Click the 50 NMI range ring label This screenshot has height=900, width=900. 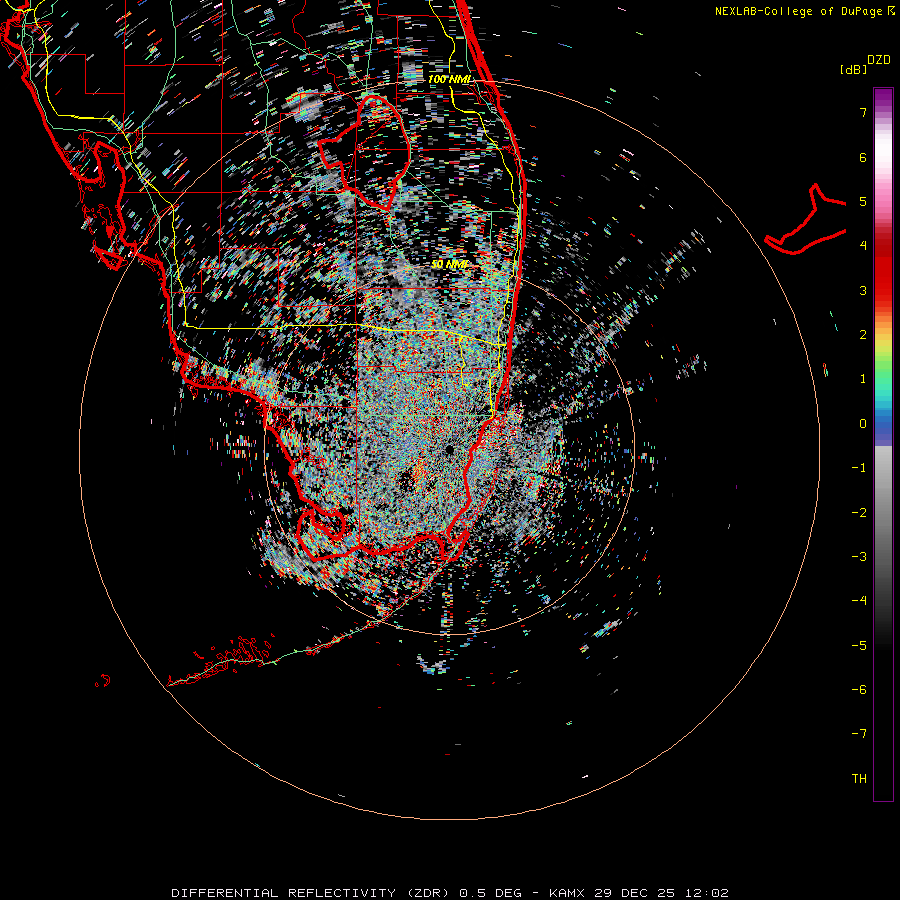(449, 264)
